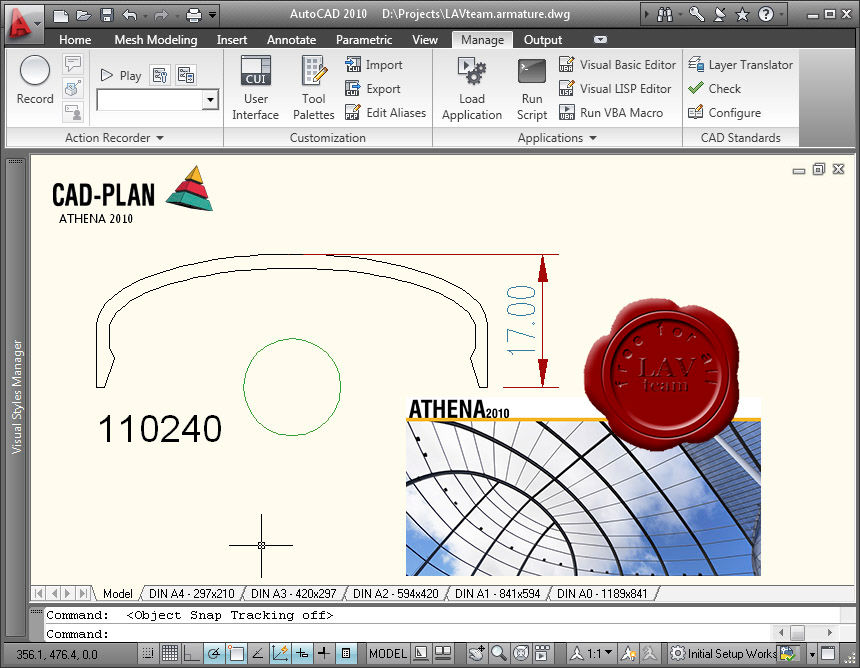Open Subscription Center key icon

pos(697,15)
